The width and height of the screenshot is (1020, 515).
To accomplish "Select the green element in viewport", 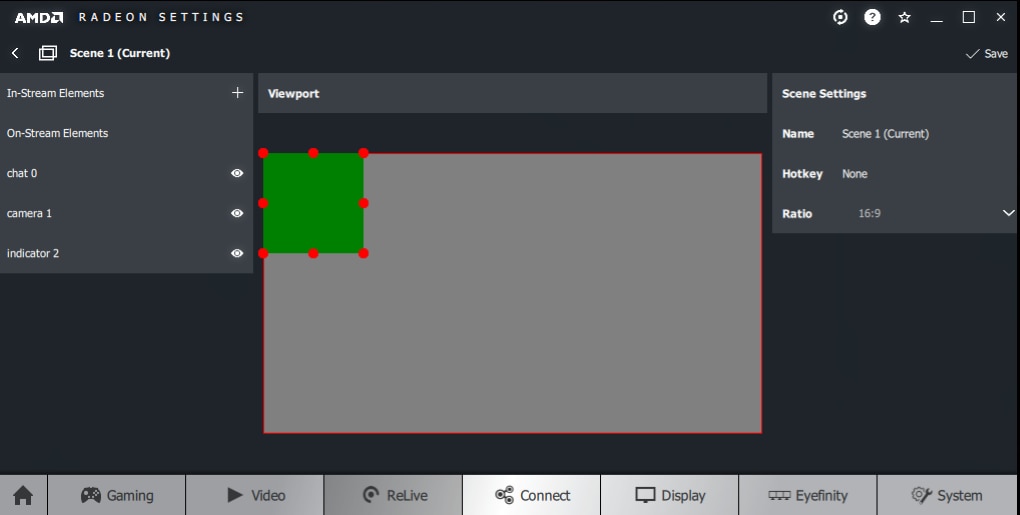I will click(x=314, y=203).
